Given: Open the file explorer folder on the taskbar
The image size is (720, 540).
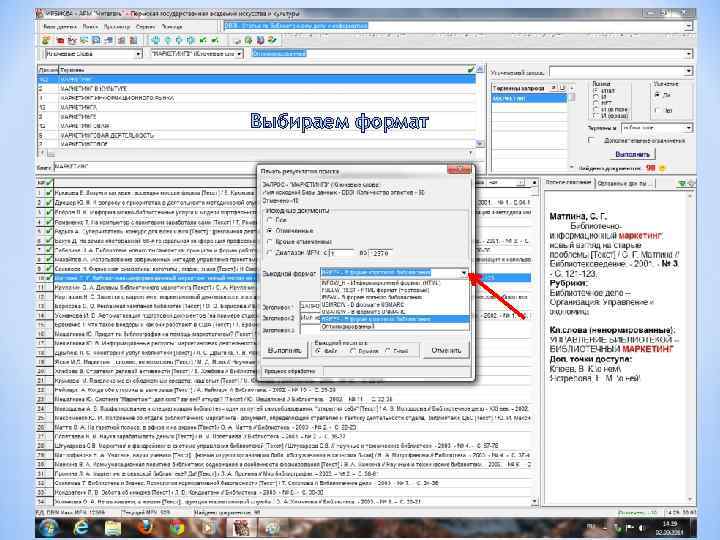Looking at the screenshot, I should coord(113,528).
